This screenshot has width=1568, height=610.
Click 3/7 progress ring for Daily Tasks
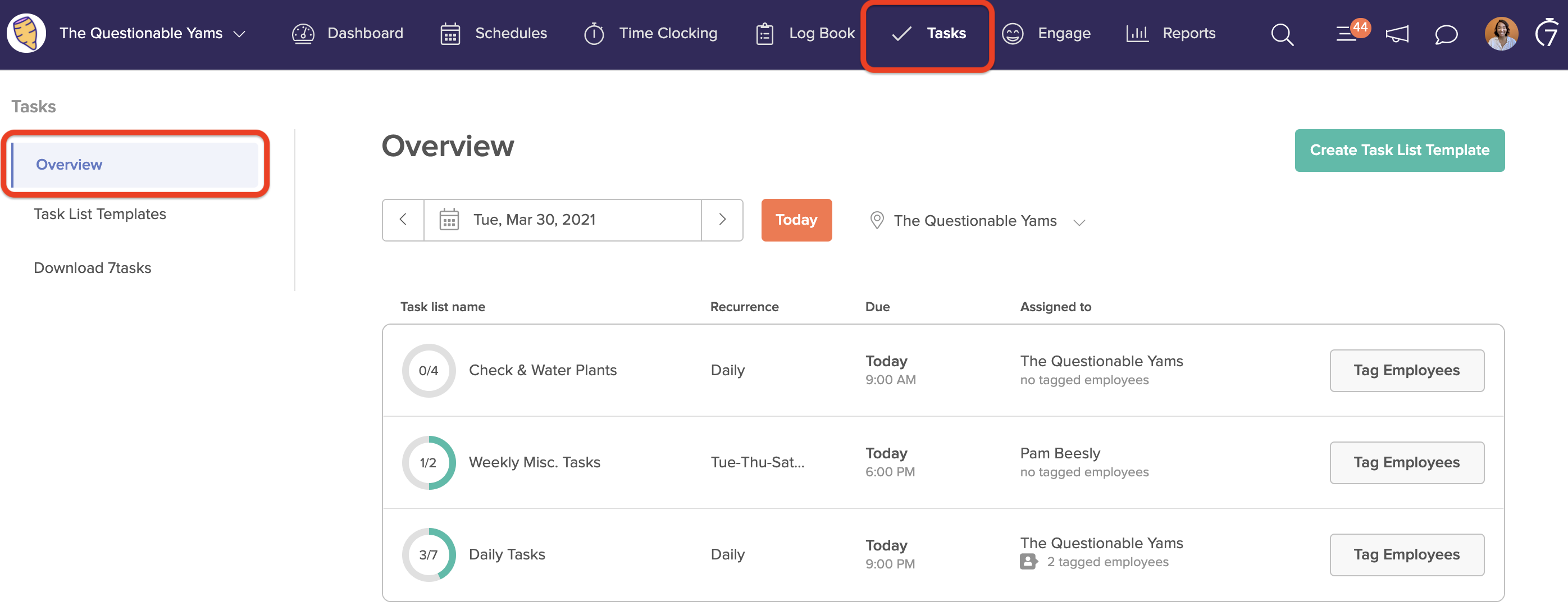coord(429,554)
